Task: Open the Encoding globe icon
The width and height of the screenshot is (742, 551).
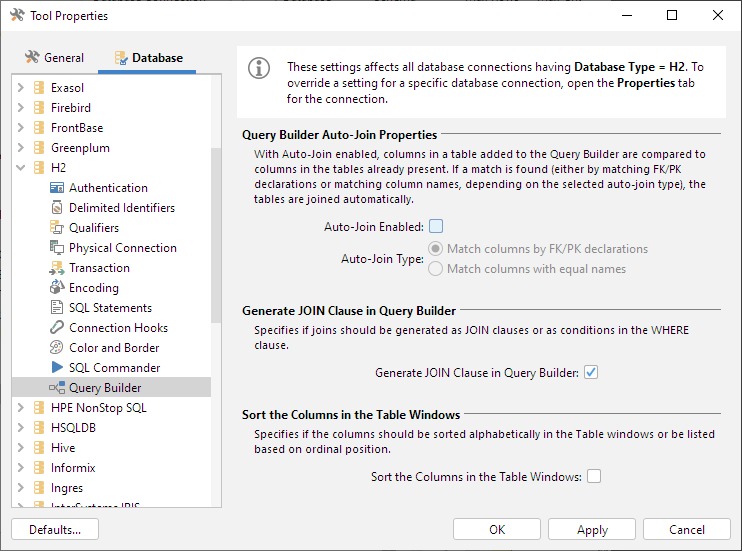Action: (x=57, y=288)
